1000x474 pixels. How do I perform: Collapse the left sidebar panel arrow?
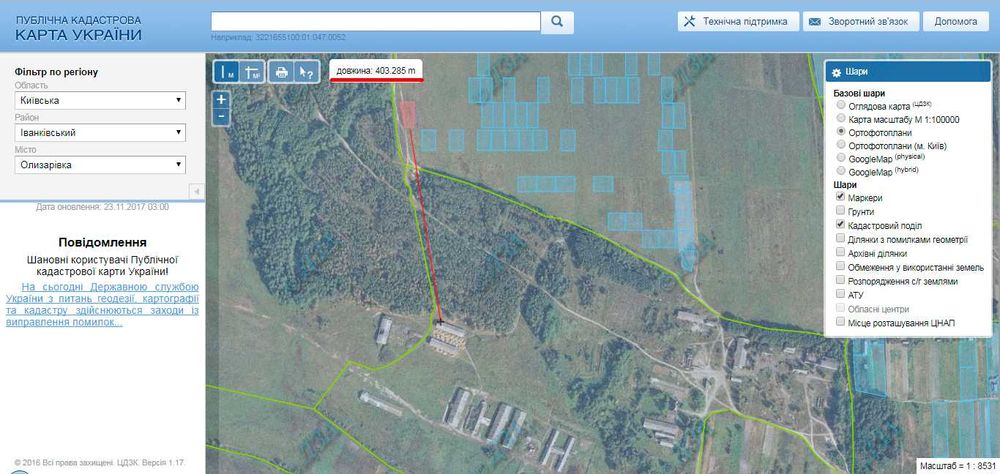tap(197, 191)
